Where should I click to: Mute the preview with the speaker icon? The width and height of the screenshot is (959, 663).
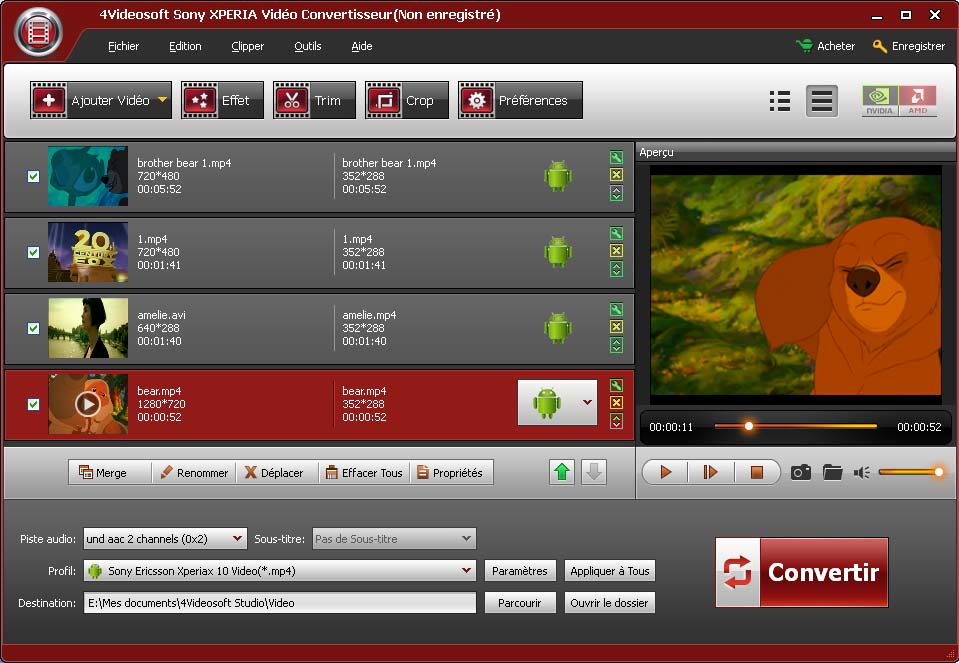pos(861,472)
